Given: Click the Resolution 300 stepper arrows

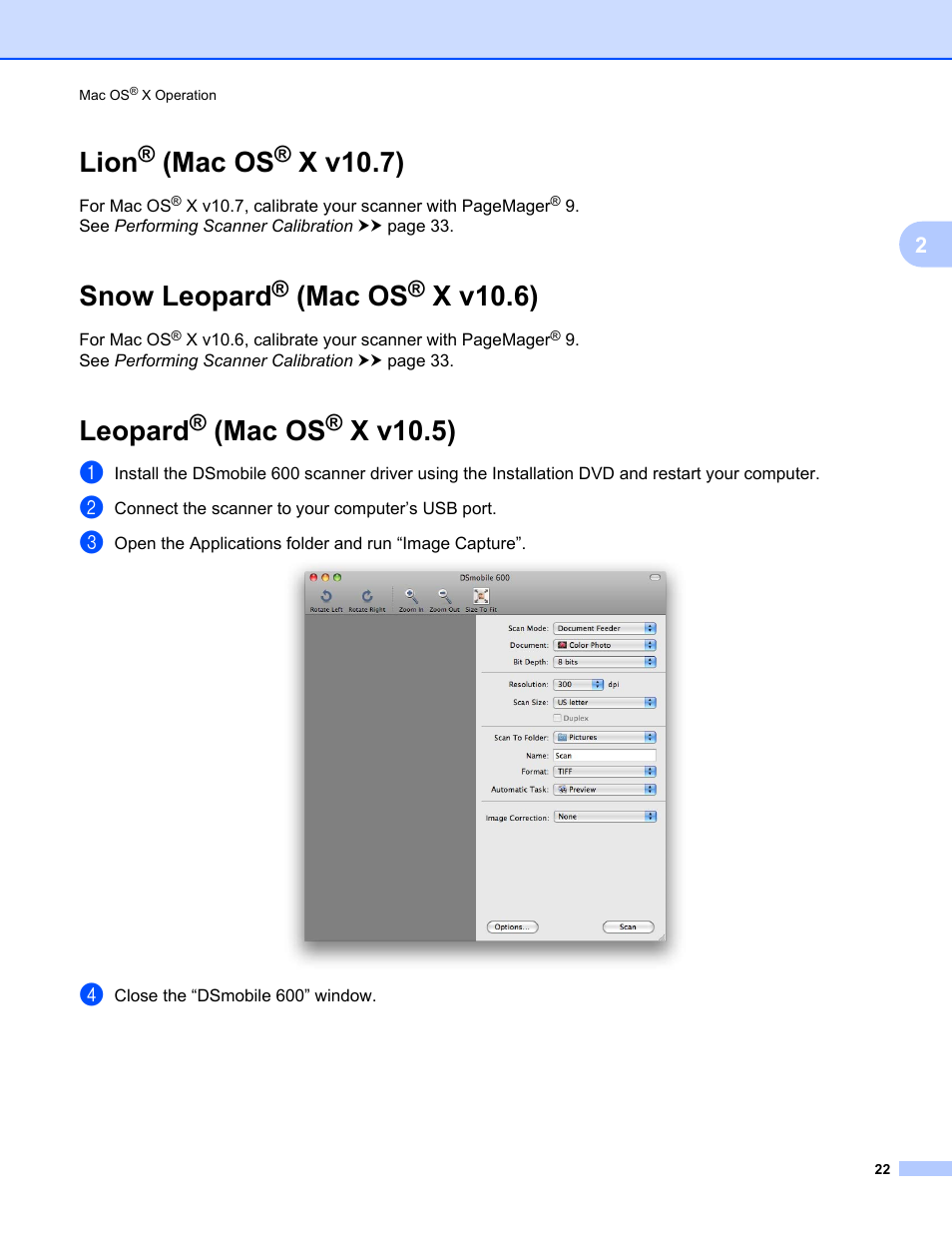Looking at the screenshot, I should pyautogui.click(x=598, y=685).
